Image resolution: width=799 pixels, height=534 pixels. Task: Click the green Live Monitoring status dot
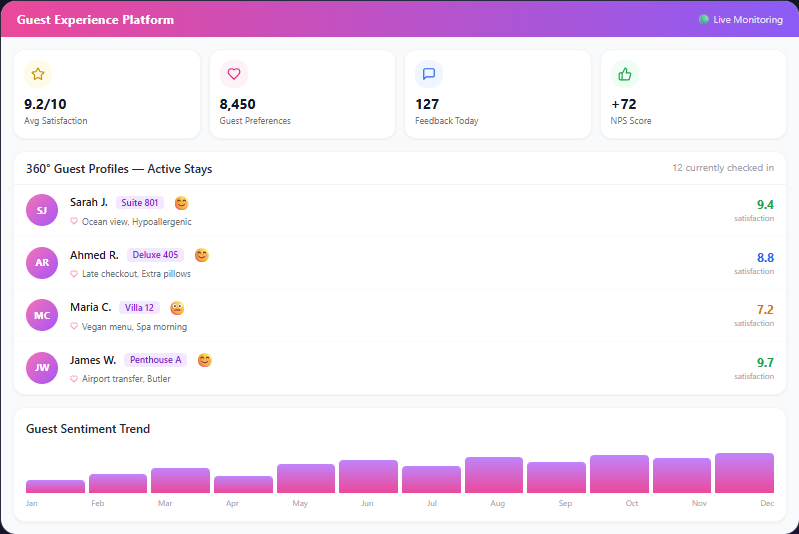704,19
